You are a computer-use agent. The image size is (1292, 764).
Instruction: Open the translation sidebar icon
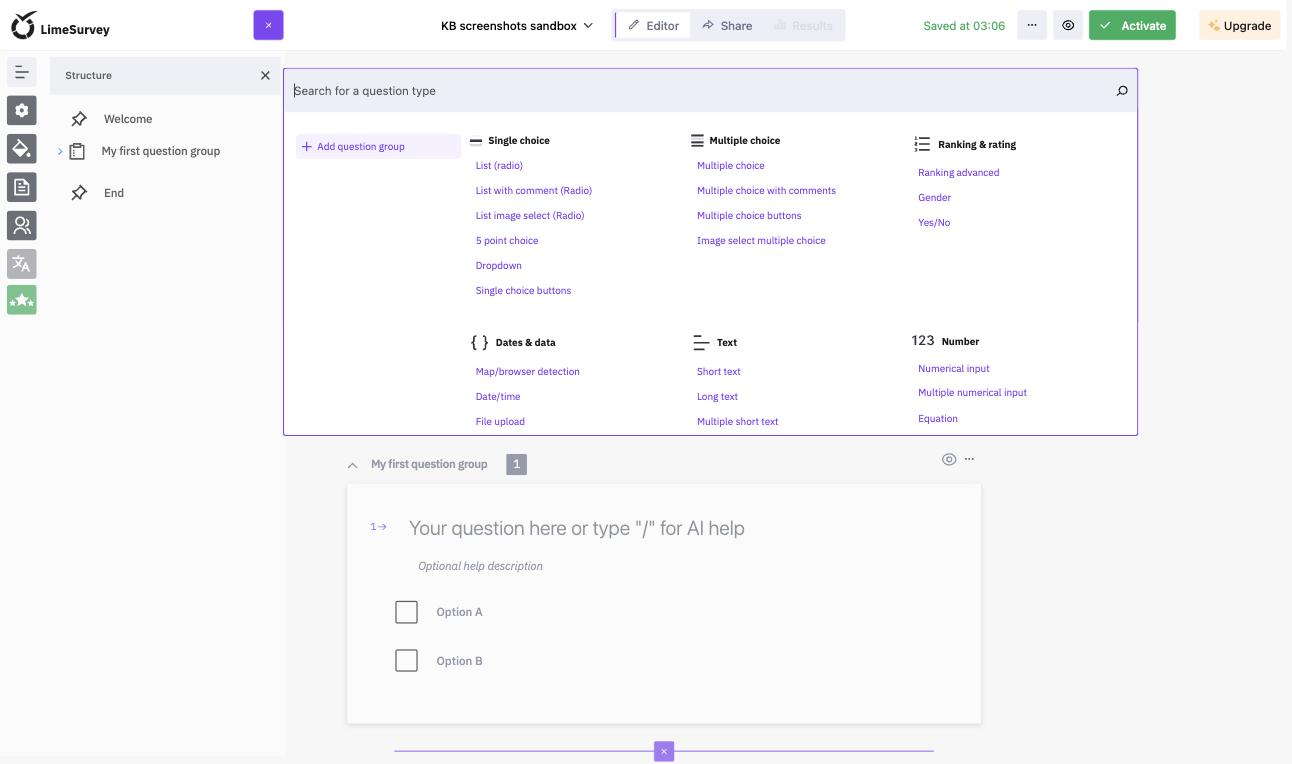coord(21,264)
